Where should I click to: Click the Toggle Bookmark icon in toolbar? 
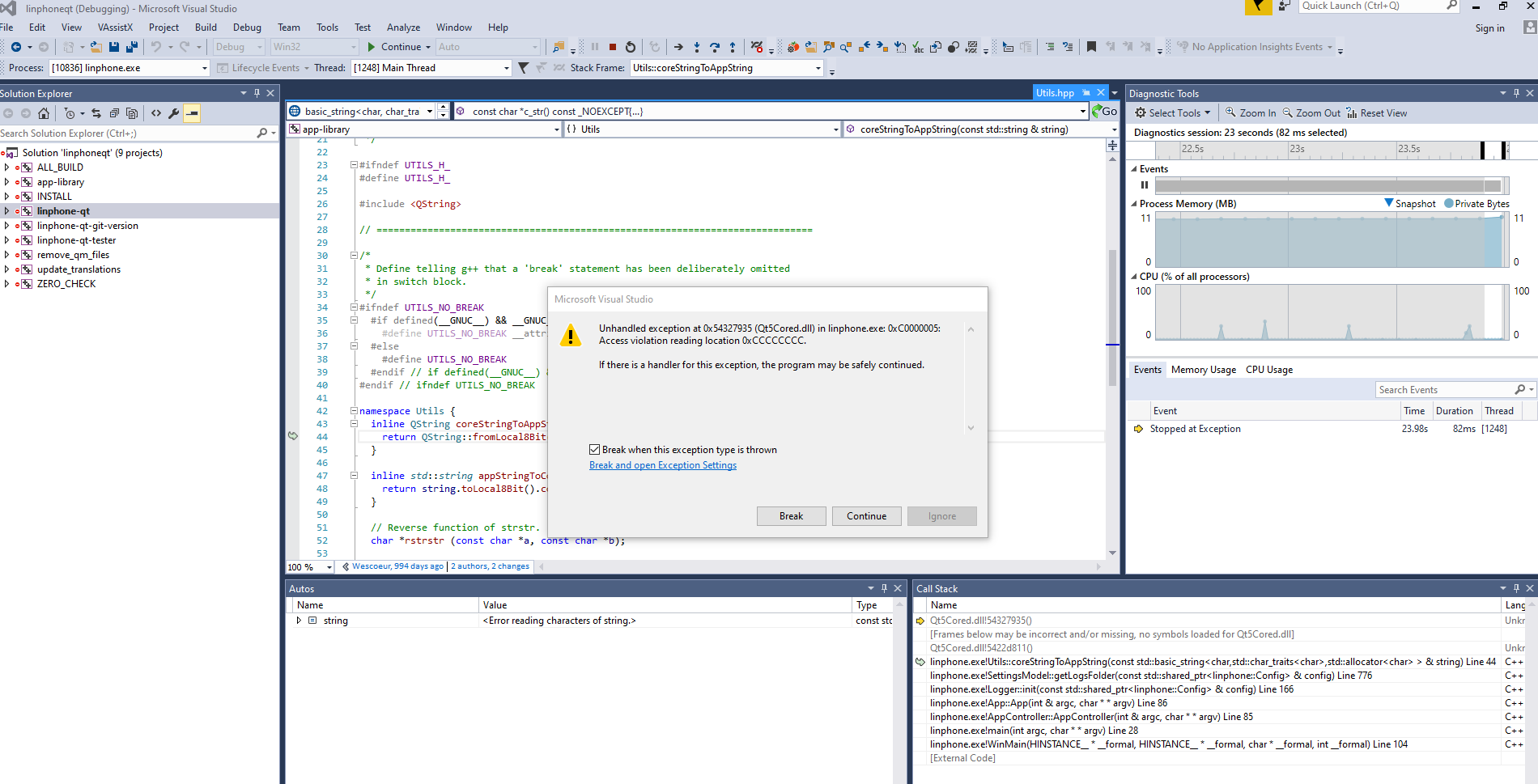click(x=1091, y=47)
